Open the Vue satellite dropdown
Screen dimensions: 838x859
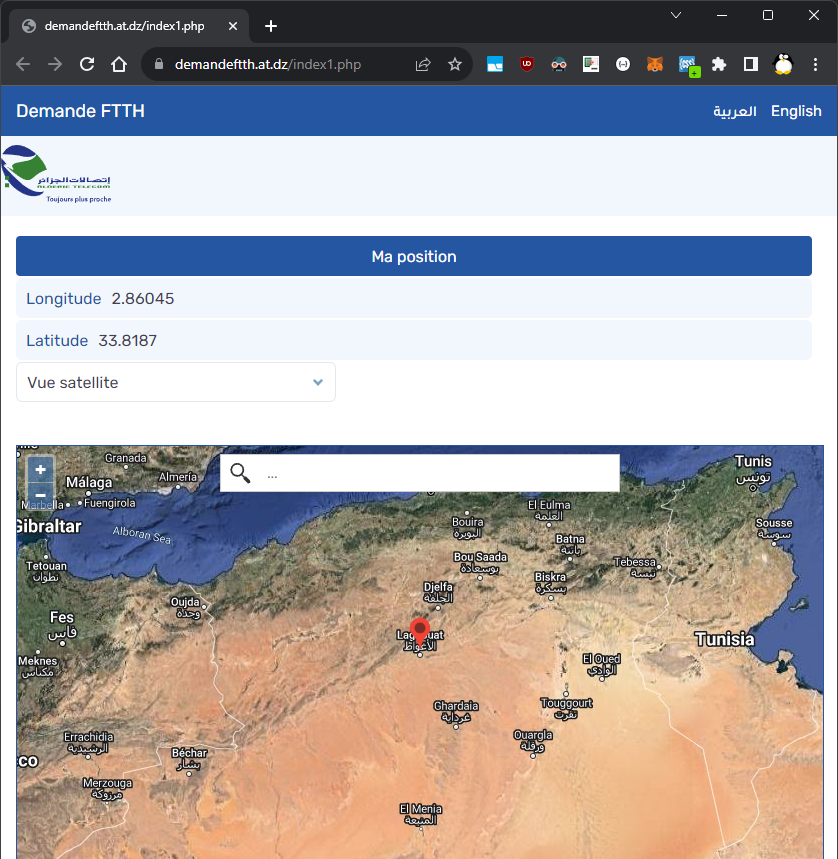point(176,382)
